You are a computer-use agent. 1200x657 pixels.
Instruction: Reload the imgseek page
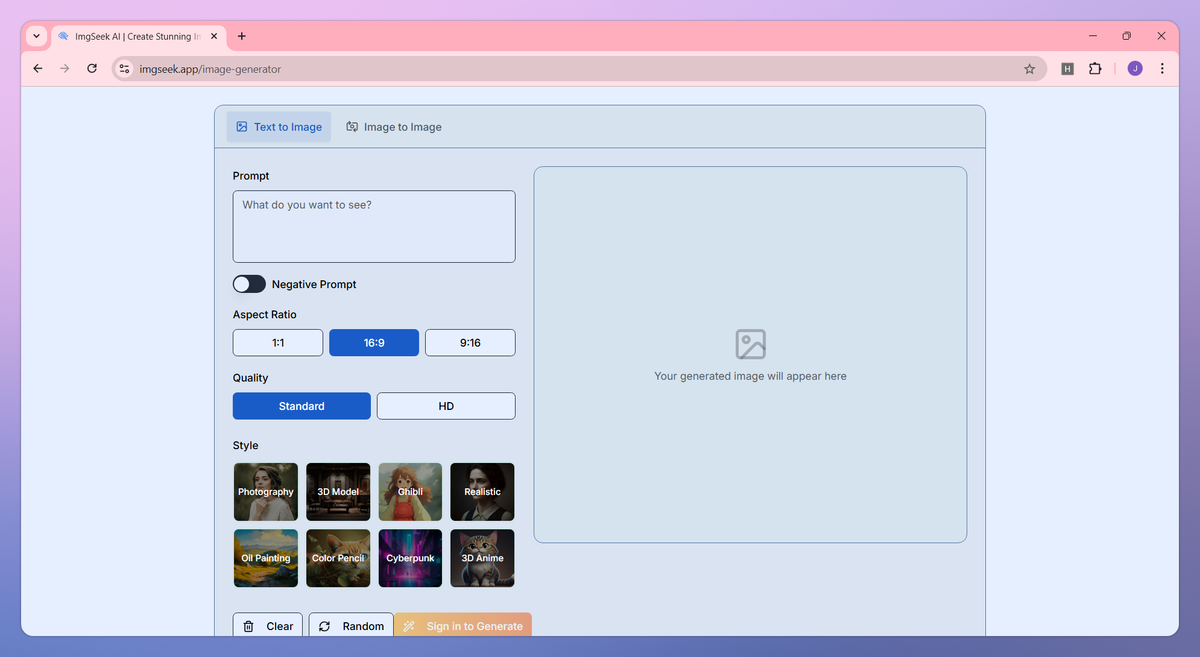[92, 69]
